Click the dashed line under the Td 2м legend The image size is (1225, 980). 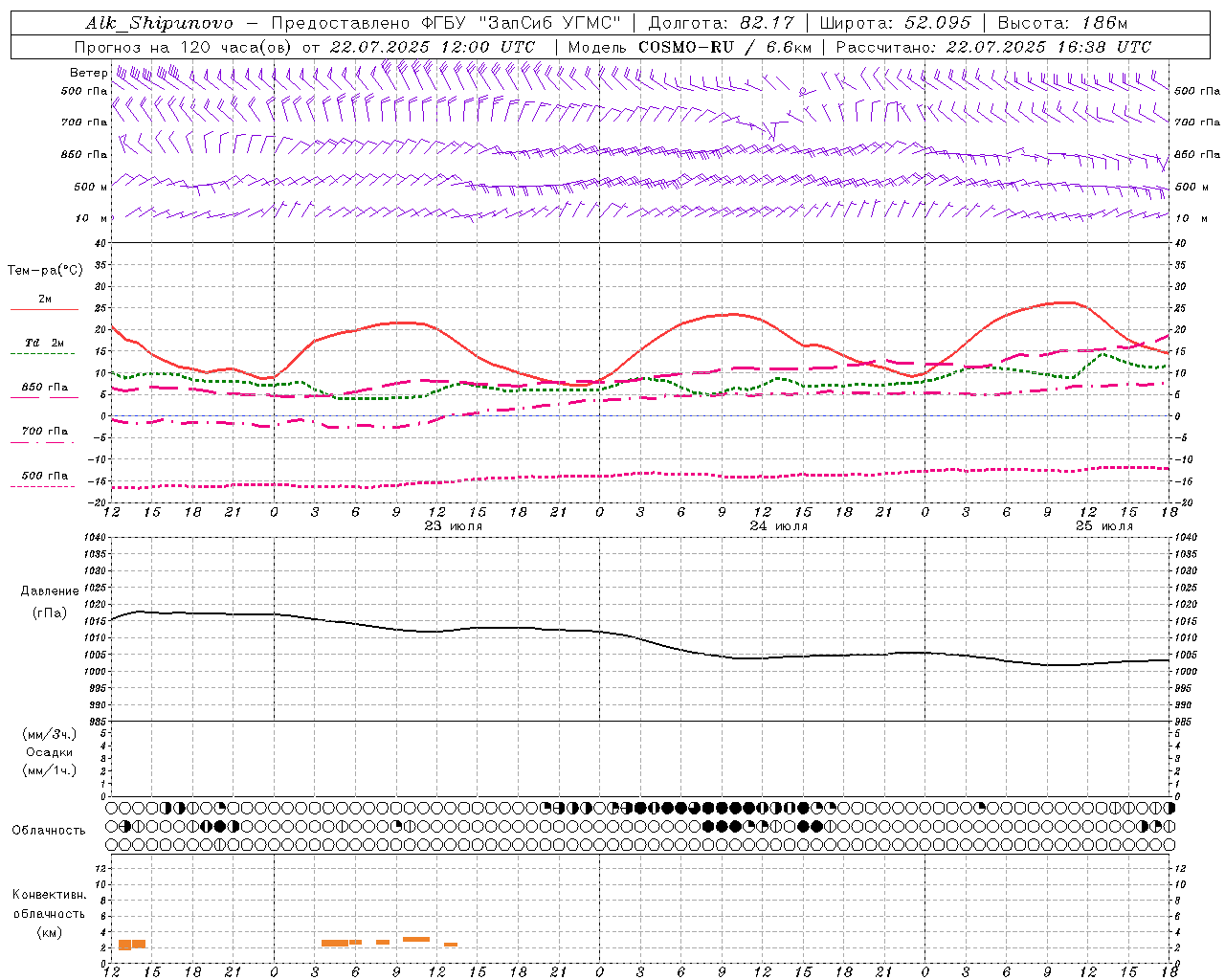pyautogui.click(x=43, y=354)
